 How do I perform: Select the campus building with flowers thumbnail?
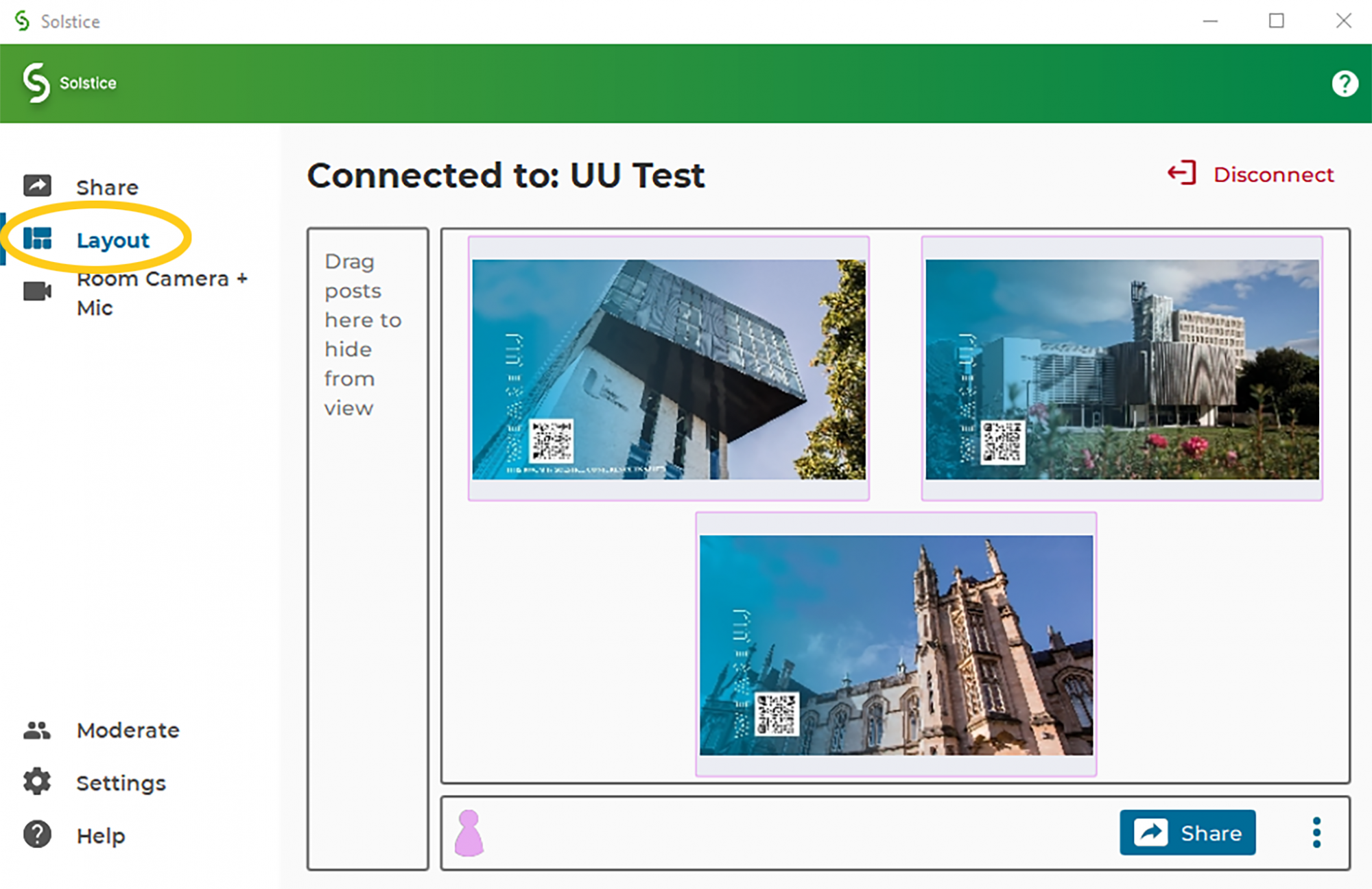(1122, 369)
